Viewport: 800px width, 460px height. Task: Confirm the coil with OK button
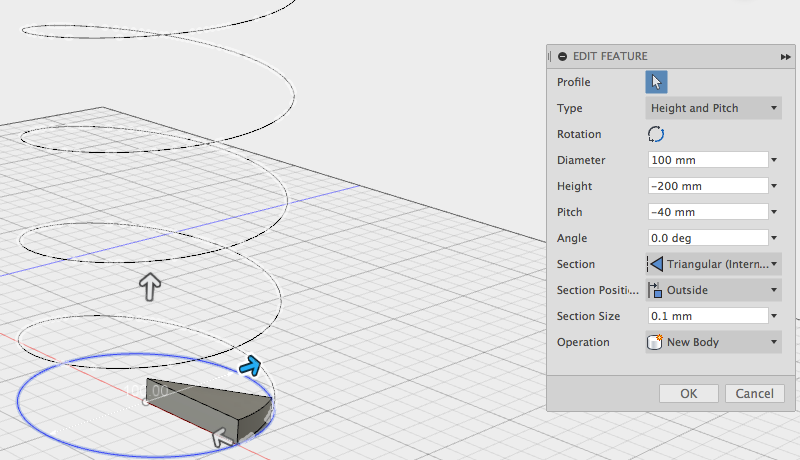[689, 394]
